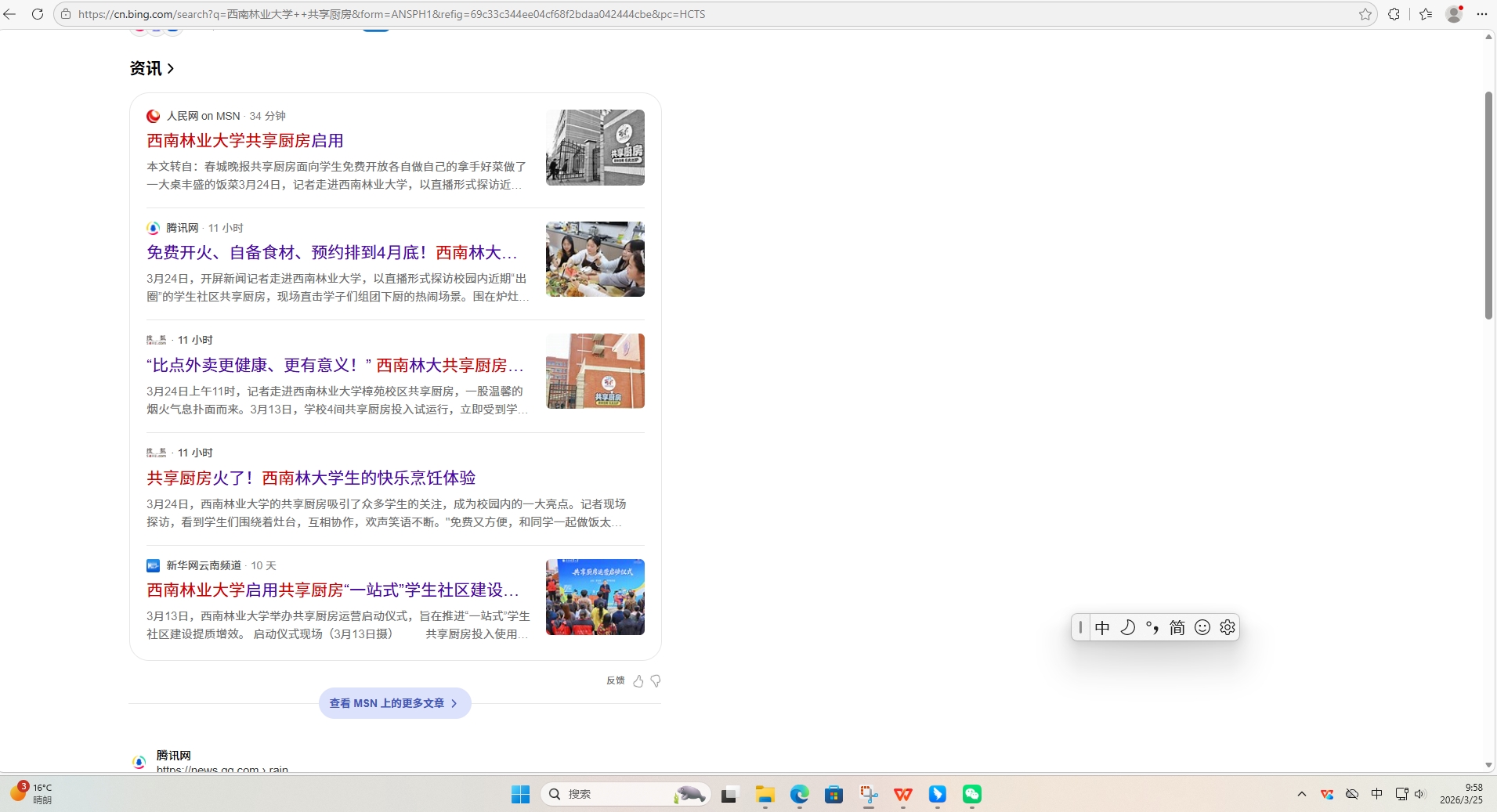The height and width of the screenshot is (812, 1497).
Task: Toggle half/full-width moon icon on IME bar
Action: coord(1127,627)
